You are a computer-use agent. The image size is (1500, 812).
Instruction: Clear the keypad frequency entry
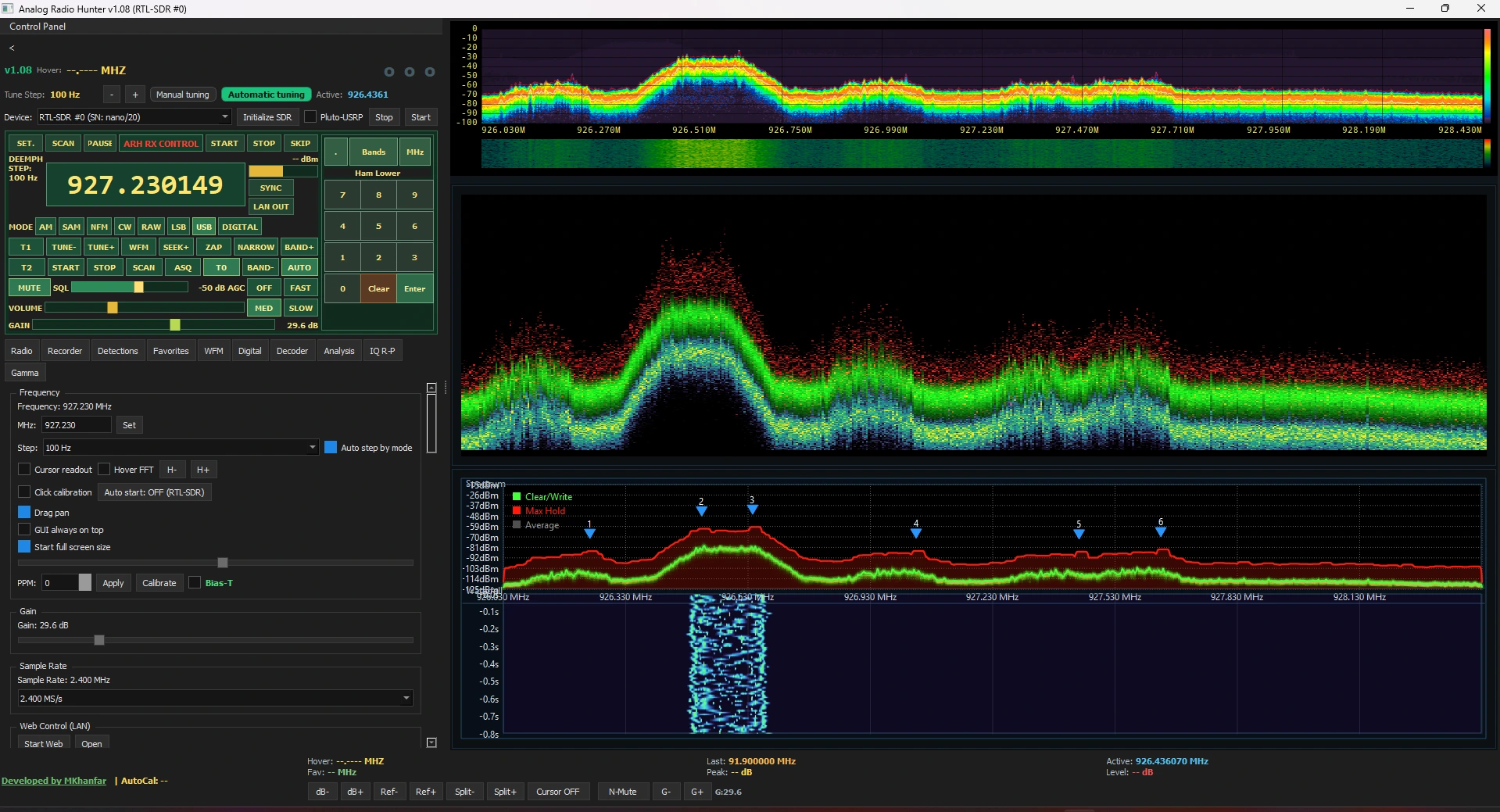[378, 288]
